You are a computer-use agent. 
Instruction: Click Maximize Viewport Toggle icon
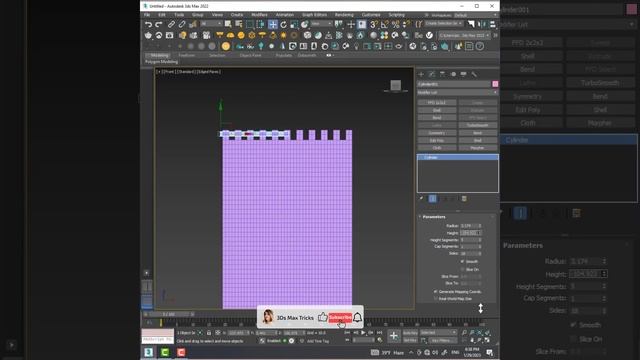487,340
